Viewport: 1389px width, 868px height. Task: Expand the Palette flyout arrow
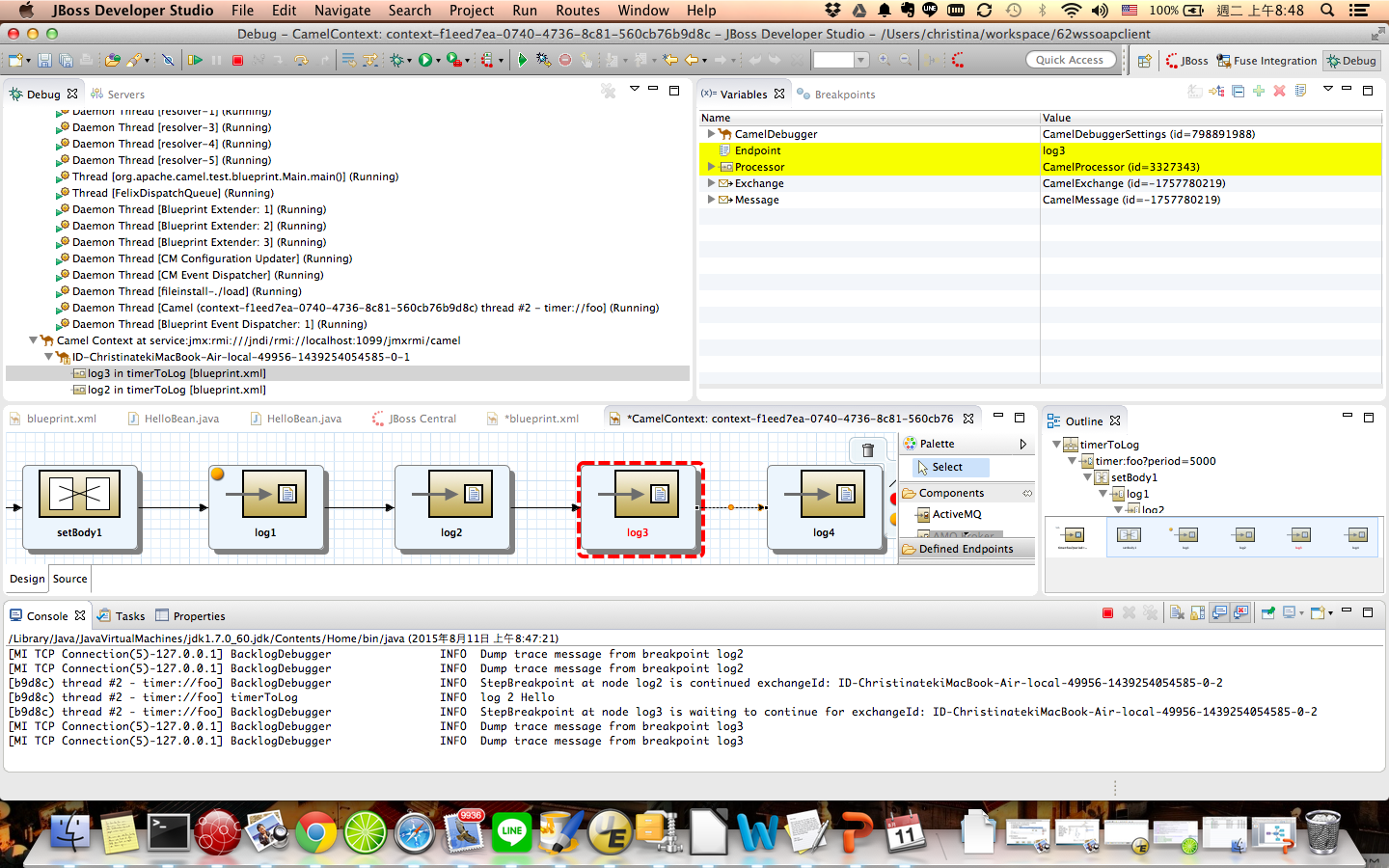coord(1023,444)
